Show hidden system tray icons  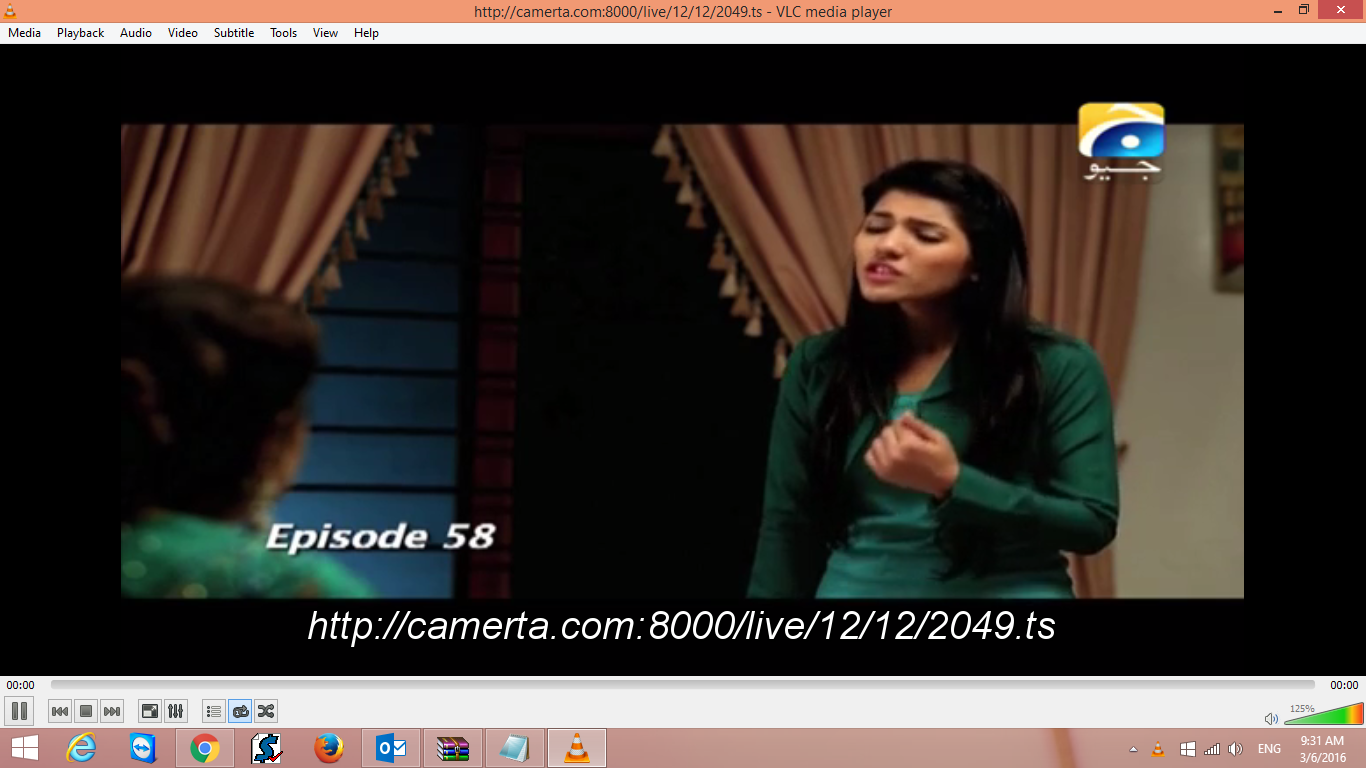1133,749
